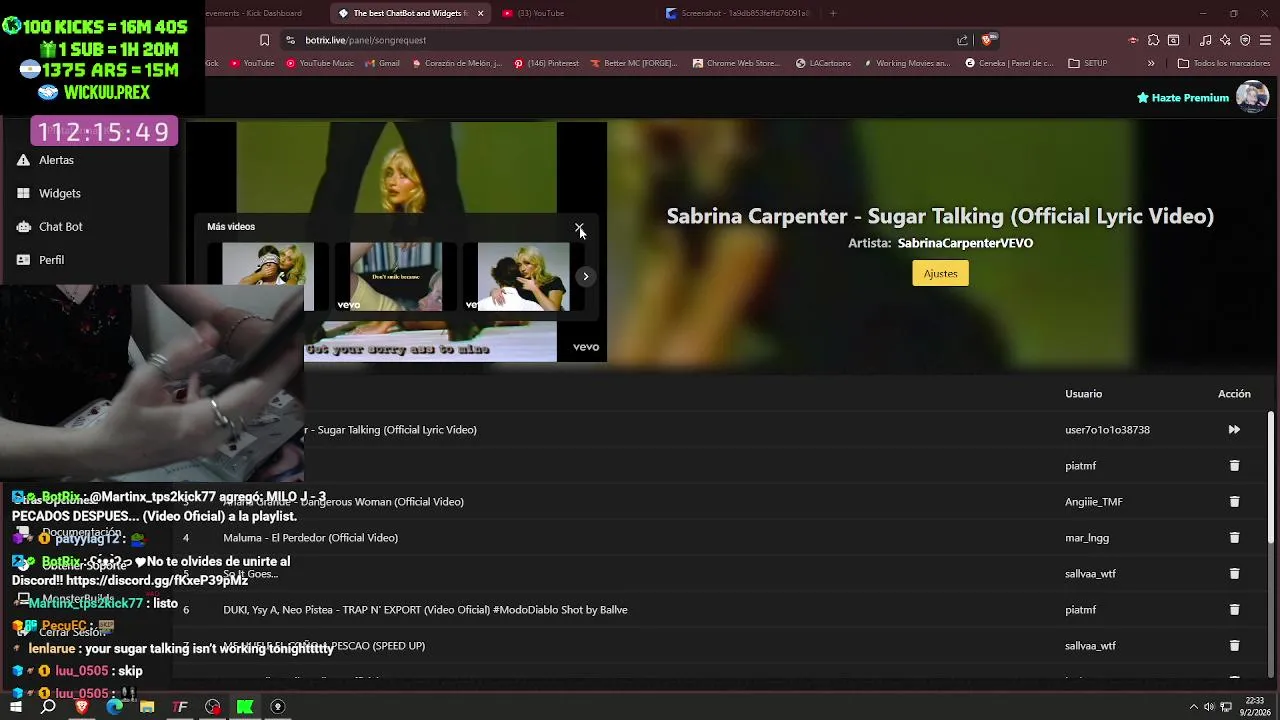
Task: Delete DUKI TRAP N' EXPORT request
Action: [x=1234, y=610]
